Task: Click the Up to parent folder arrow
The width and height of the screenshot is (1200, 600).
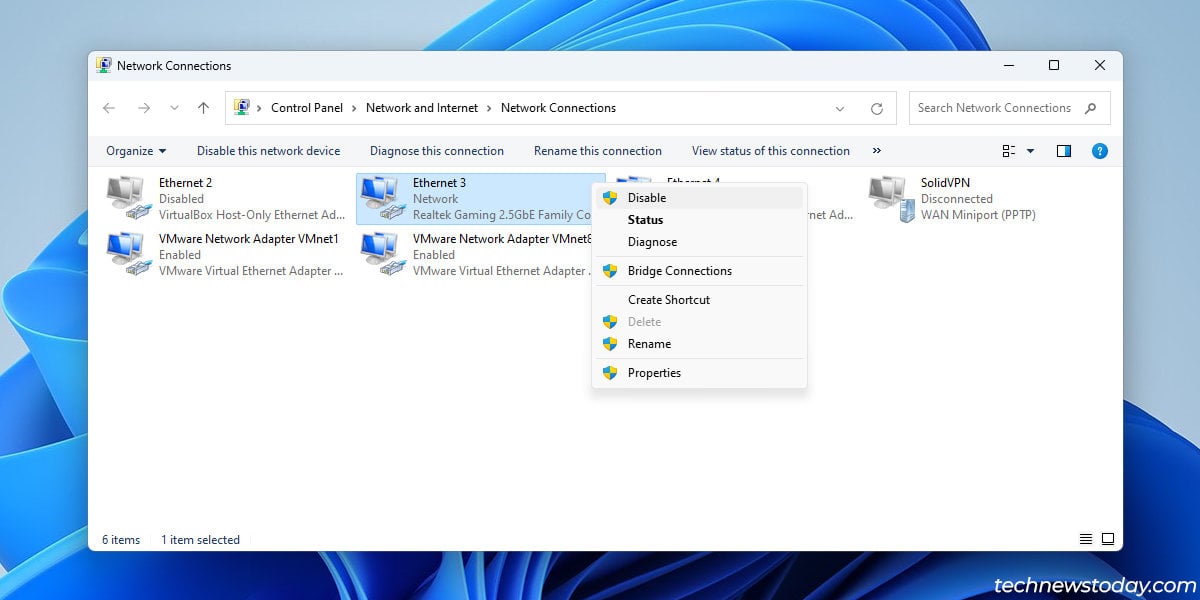Action: coord(204,108)
